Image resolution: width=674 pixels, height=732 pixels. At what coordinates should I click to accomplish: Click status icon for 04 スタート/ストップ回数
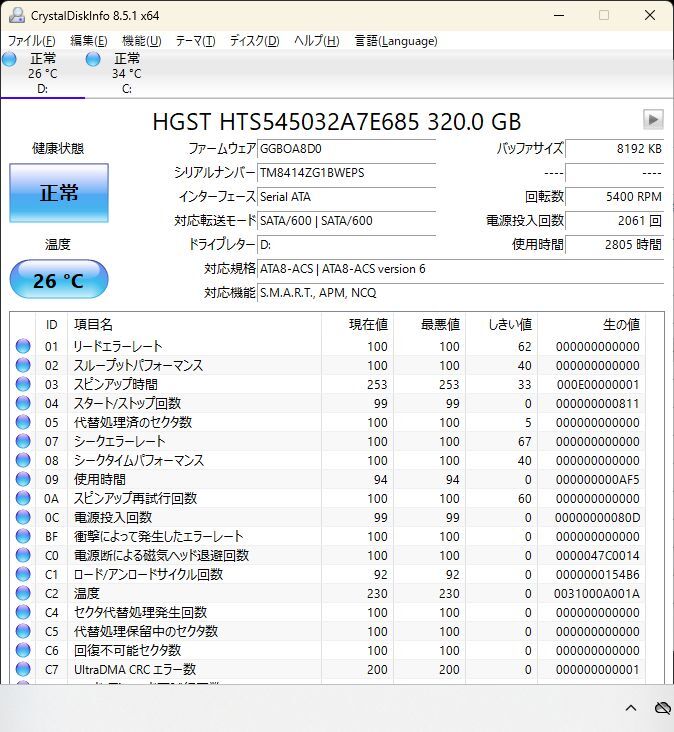(x=23, y=403)
